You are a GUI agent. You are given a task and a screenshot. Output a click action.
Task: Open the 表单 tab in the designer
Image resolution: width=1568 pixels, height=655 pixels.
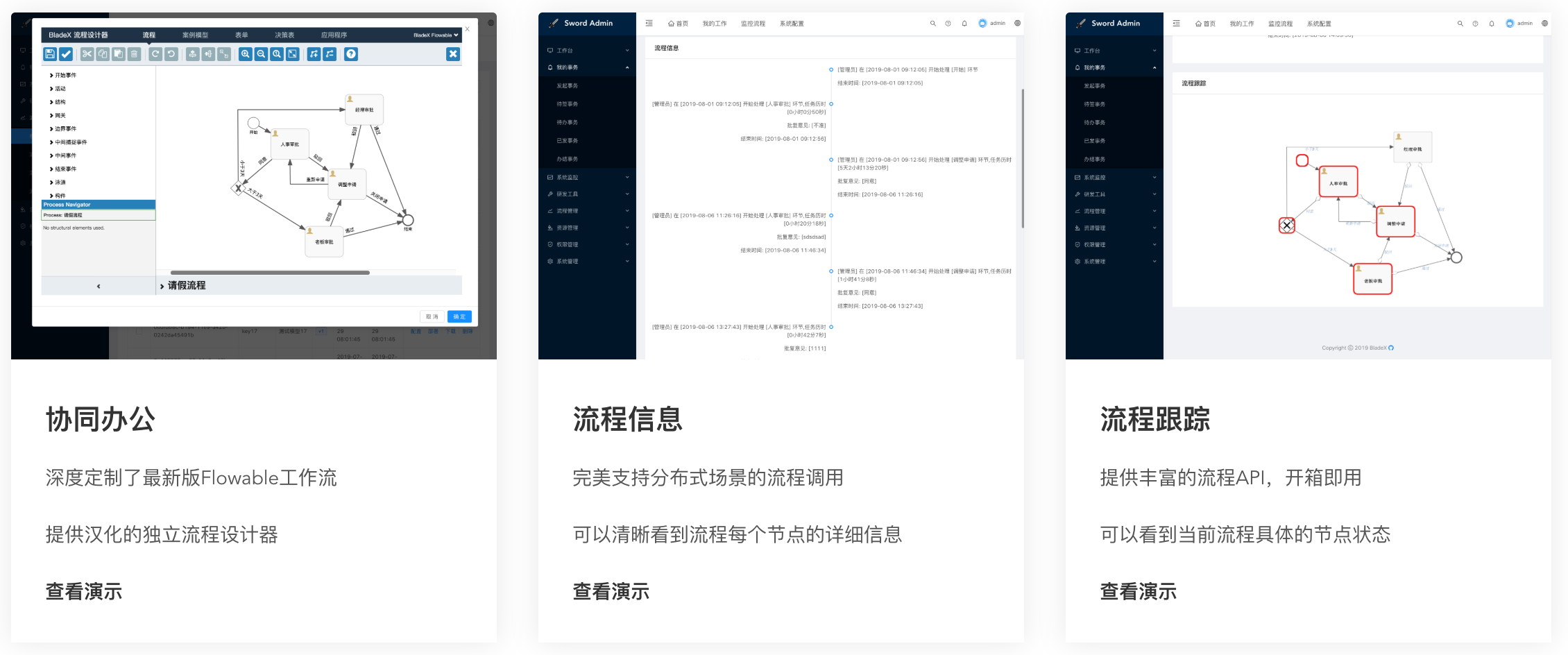pos(241,35)
